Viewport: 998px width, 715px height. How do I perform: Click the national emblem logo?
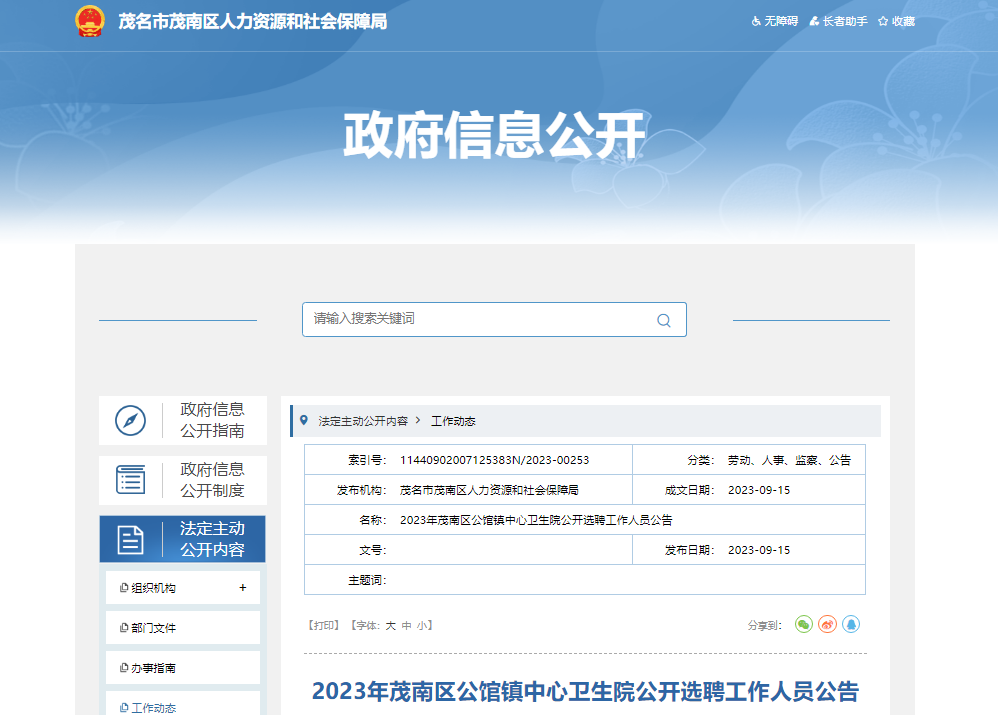click(90, 21)
